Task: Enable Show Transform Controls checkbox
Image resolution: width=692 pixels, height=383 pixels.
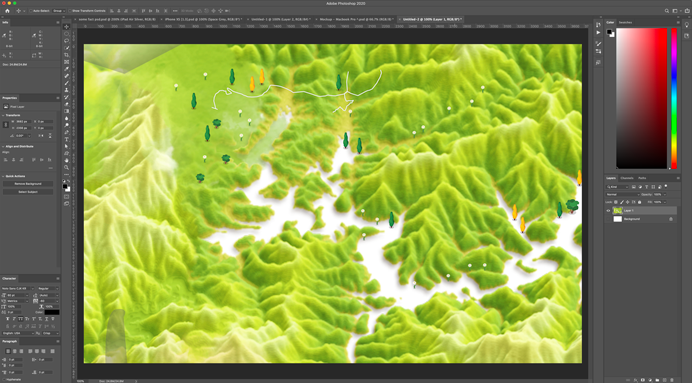Action: click(70, 11)
